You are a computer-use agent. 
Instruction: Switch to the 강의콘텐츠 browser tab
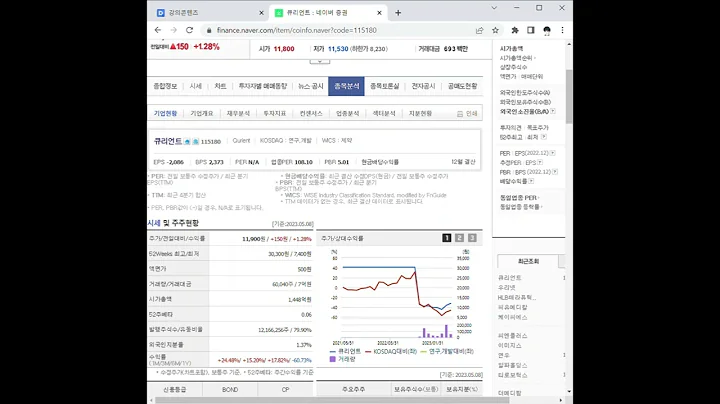(x=209, y=13)
